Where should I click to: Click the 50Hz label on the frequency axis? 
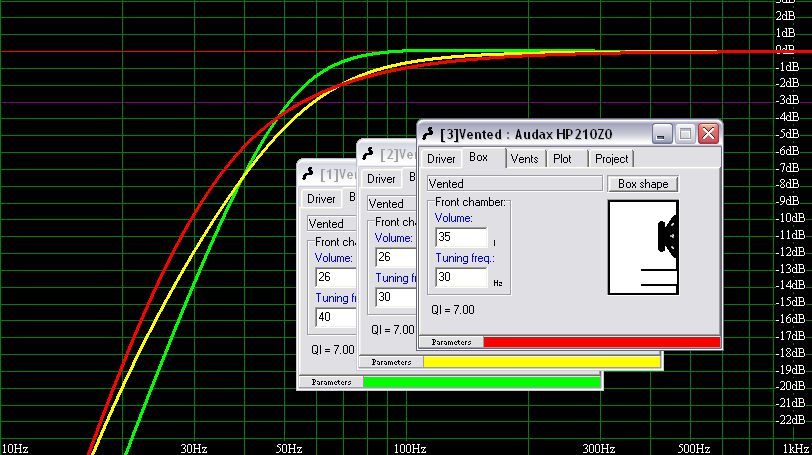point(289,448)
